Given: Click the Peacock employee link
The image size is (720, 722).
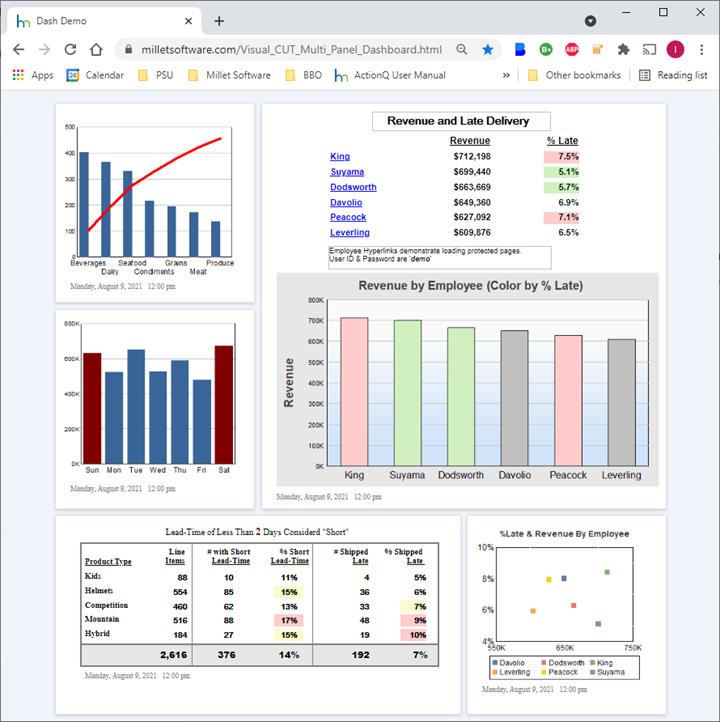Looking at the screenshot, I should (348, 217).
